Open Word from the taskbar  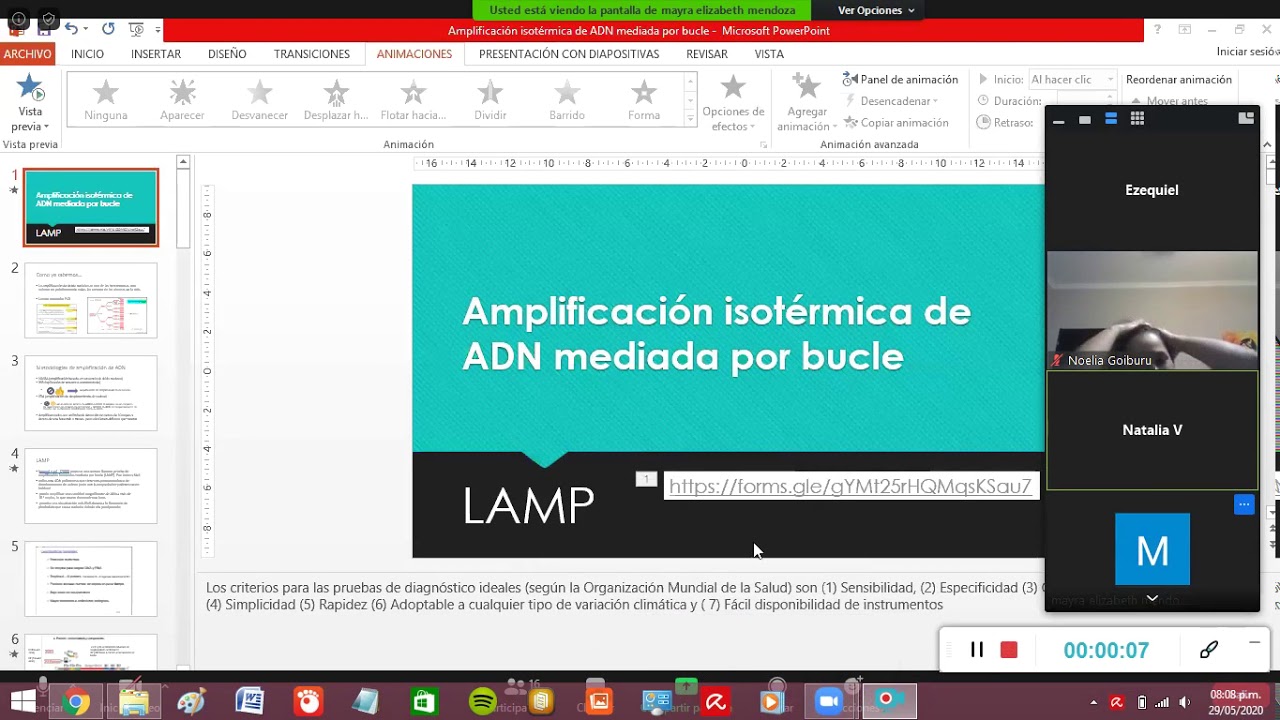tap(249, 702)
